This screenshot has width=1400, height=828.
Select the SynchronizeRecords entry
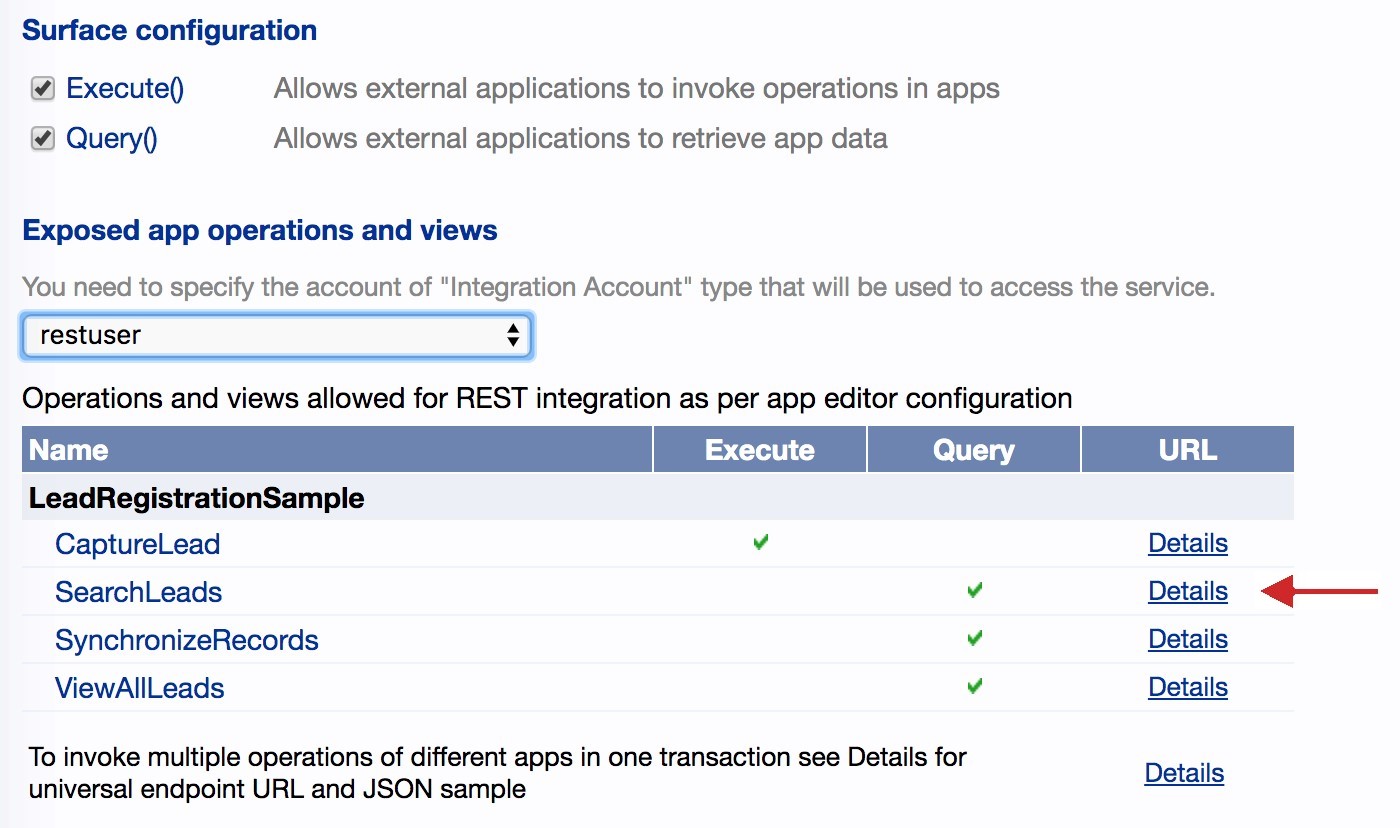(x=186, y=640)
